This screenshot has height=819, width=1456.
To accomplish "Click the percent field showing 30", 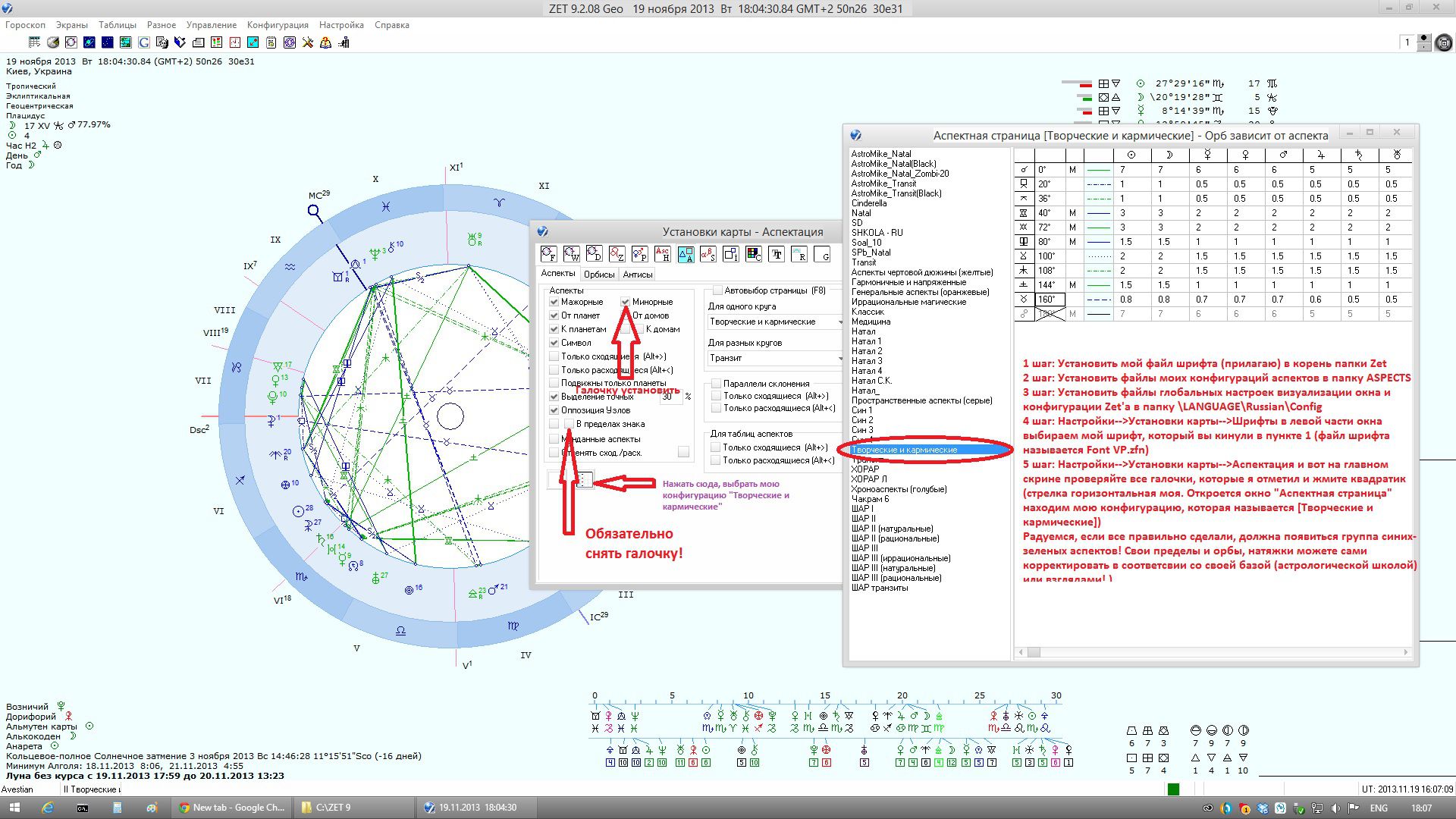I will [x=671, y=397].
